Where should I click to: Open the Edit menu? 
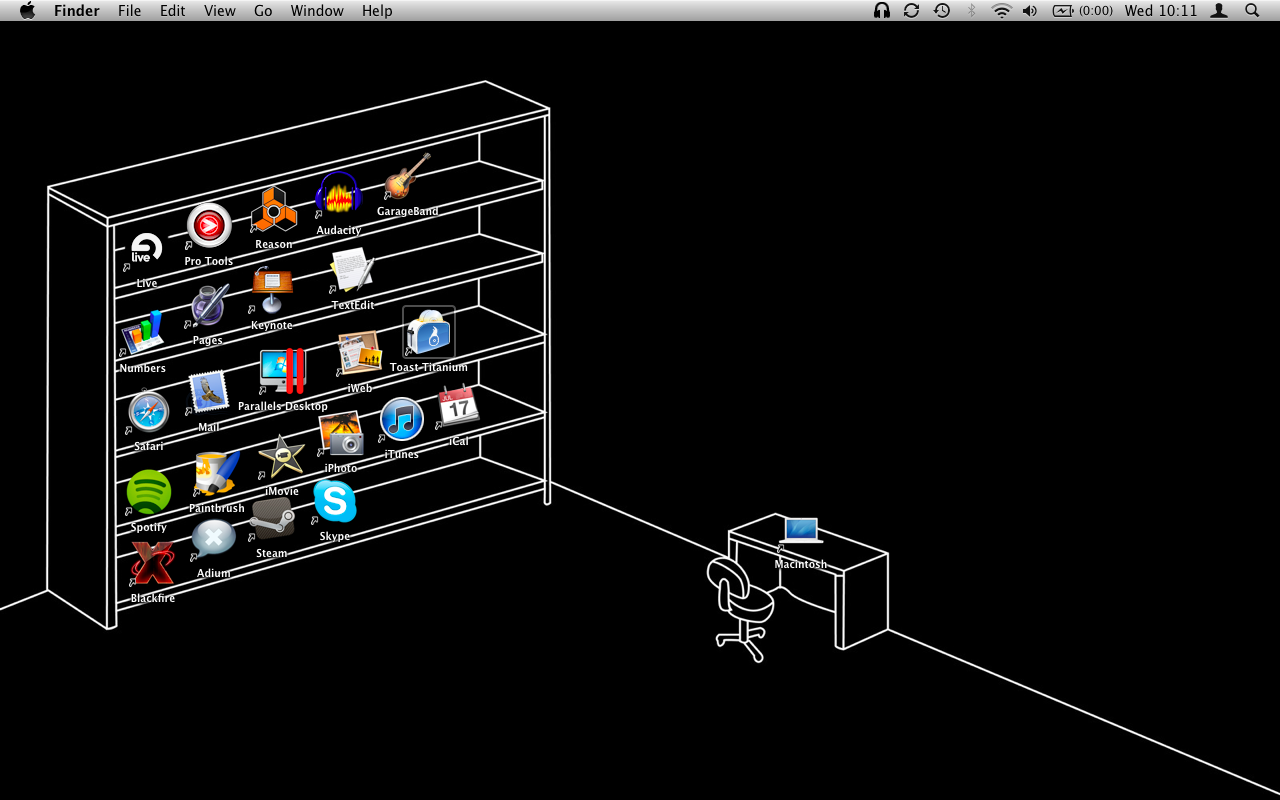(x=172, y=10)
